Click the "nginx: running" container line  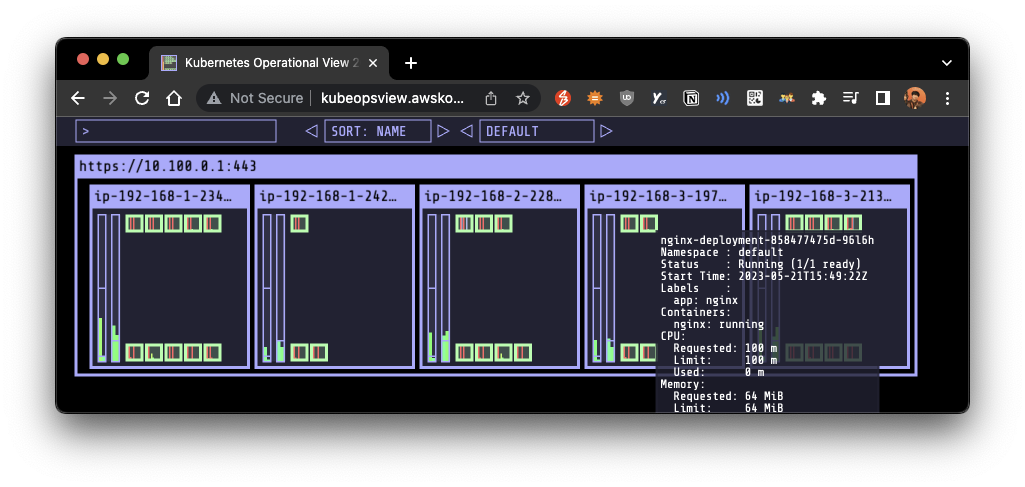pyautogui.click(x=718, y=324)
